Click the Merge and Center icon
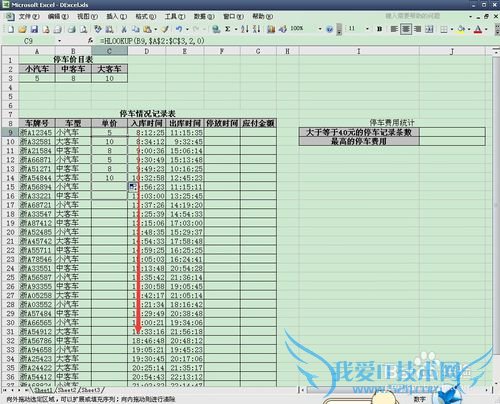 coord(429,29)
